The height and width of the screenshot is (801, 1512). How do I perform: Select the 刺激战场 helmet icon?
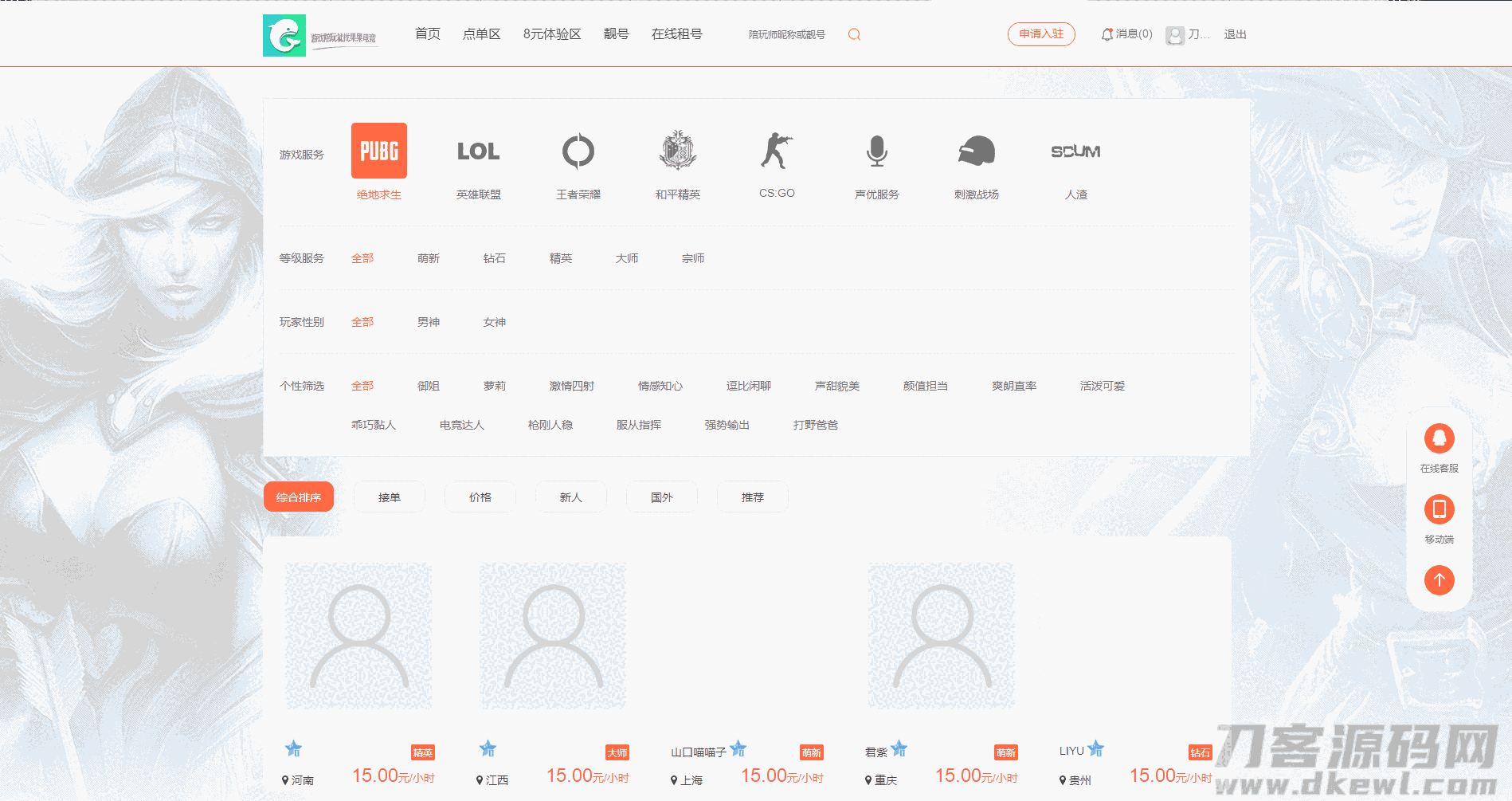(977, 151)
